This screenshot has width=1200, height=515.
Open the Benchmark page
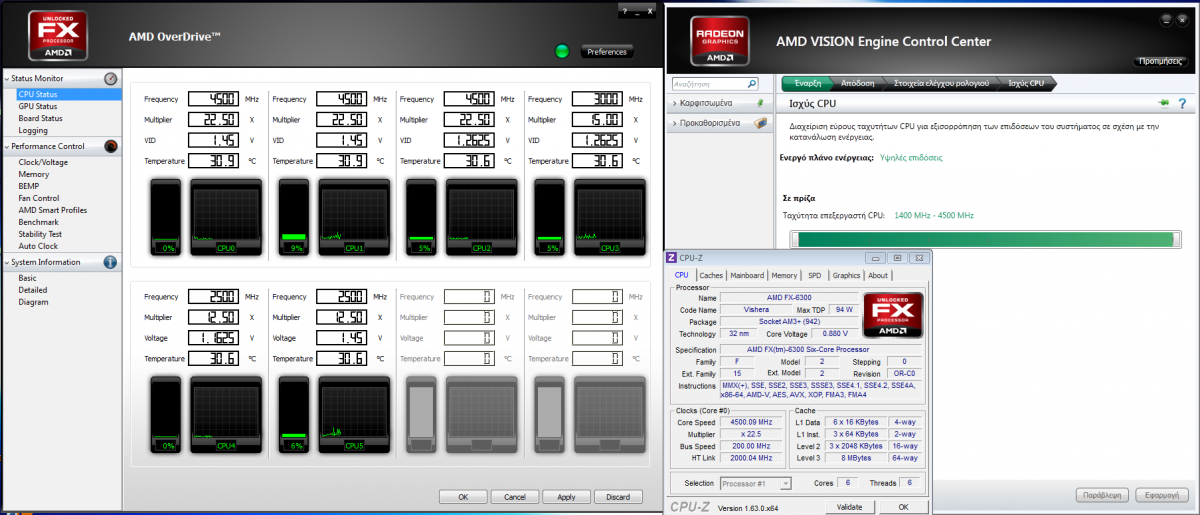pos(39,222)
